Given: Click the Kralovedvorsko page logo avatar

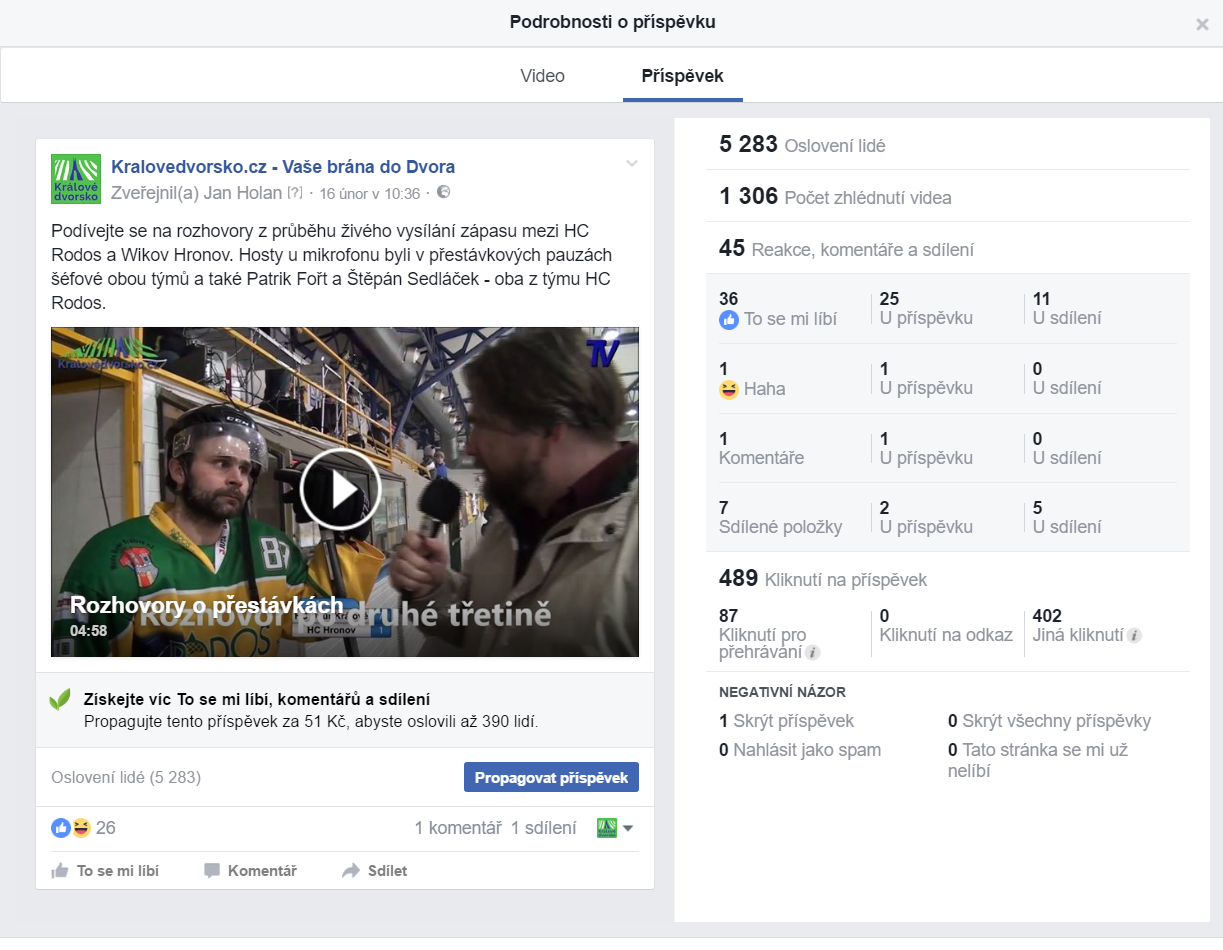Looking at the screenshot, I should pyautogui.click(x=76, y=179).
